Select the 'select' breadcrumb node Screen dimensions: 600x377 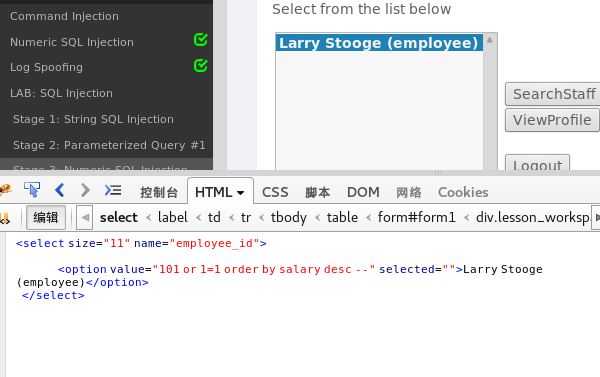(x=119, y=217)
